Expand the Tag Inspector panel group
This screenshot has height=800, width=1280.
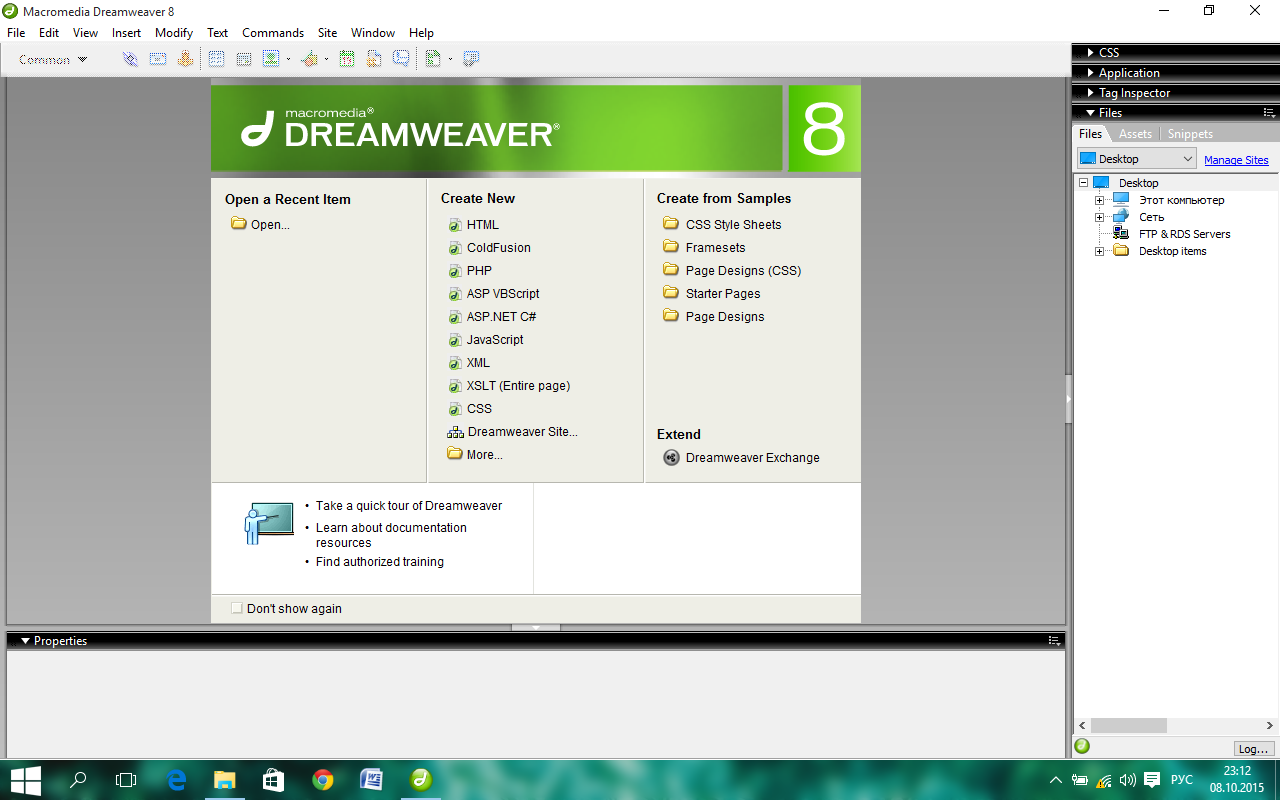[1090, 92]
